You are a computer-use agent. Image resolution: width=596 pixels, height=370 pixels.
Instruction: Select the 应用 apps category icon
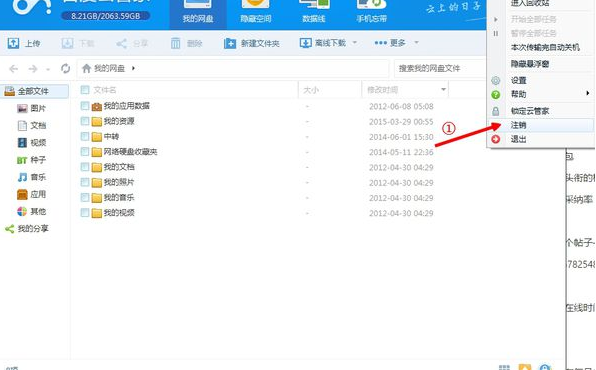(22, 194)
